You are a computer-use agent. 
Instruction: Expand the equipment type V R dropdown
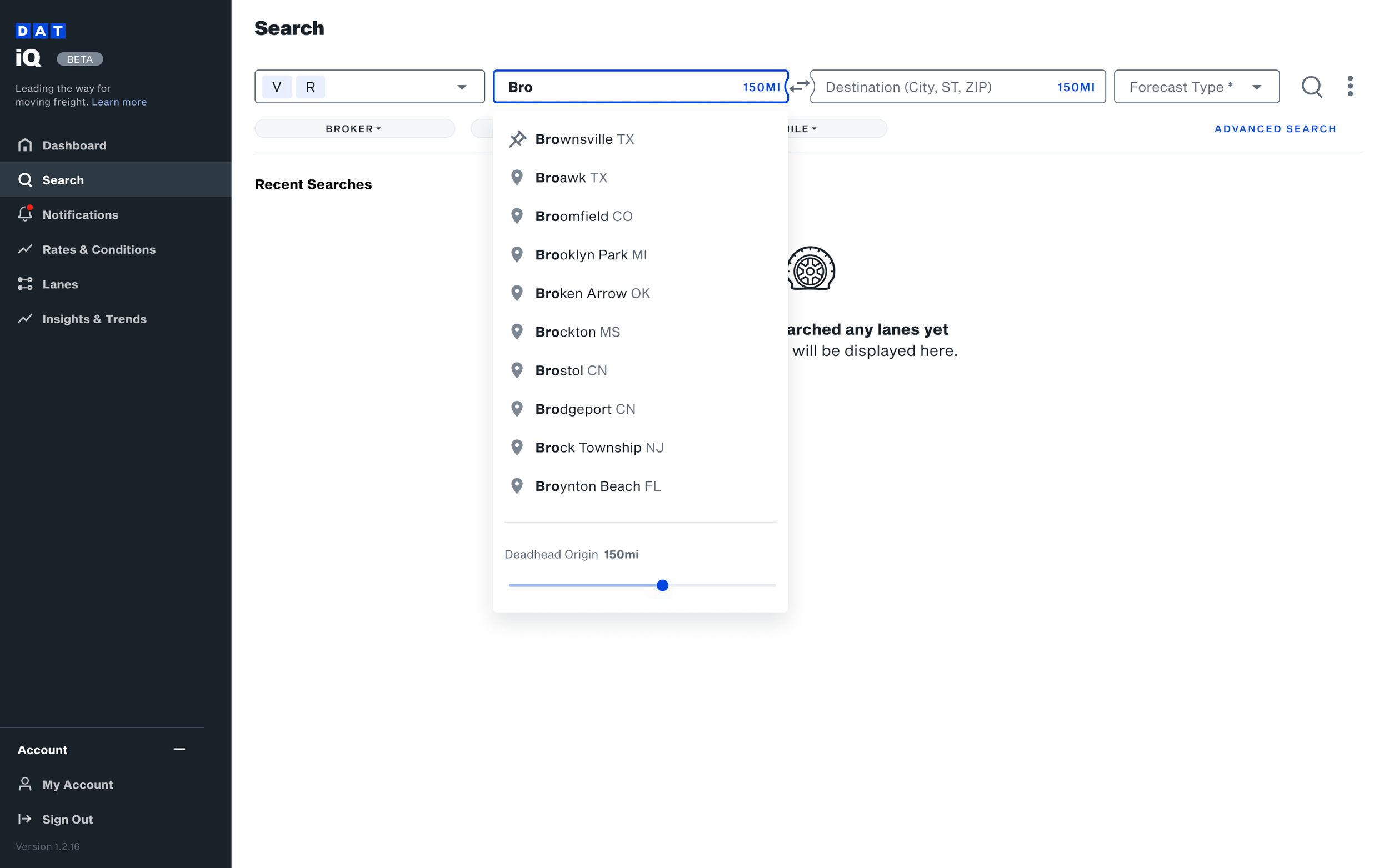pos(461,87)
